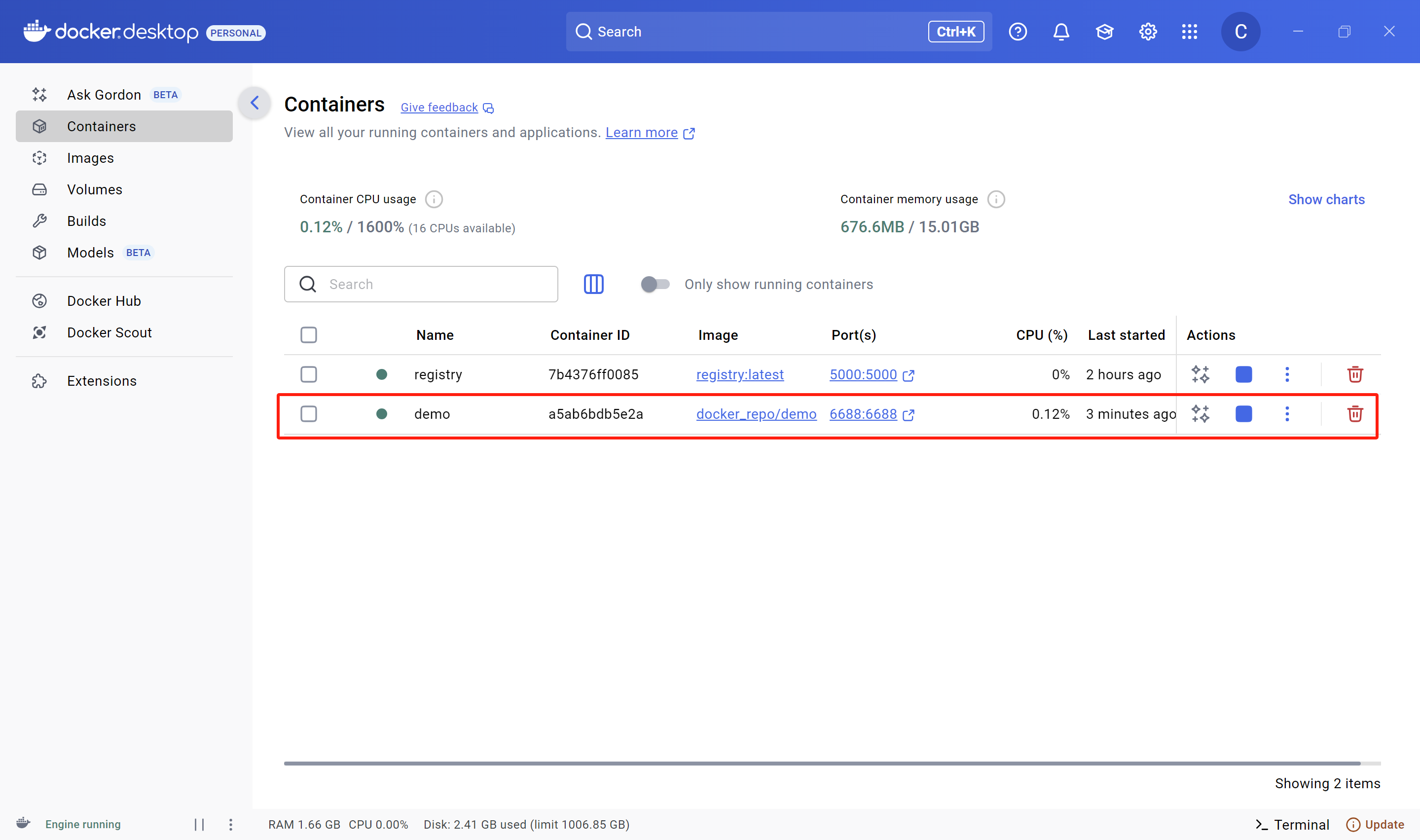Stop the demo container
1420x840 pixels.
[1243, 414]
